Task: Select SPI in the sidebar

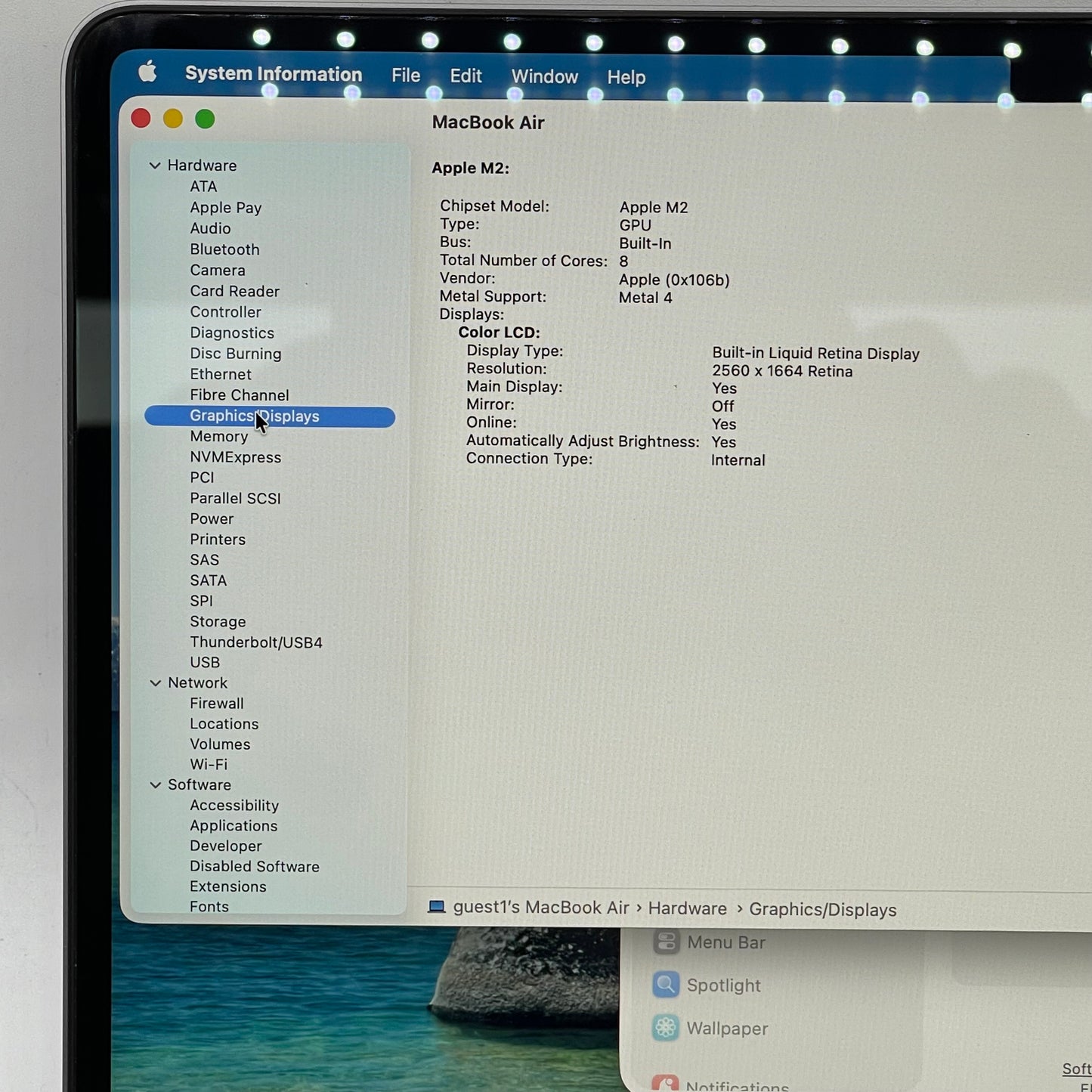Action: tap(201, 601)
